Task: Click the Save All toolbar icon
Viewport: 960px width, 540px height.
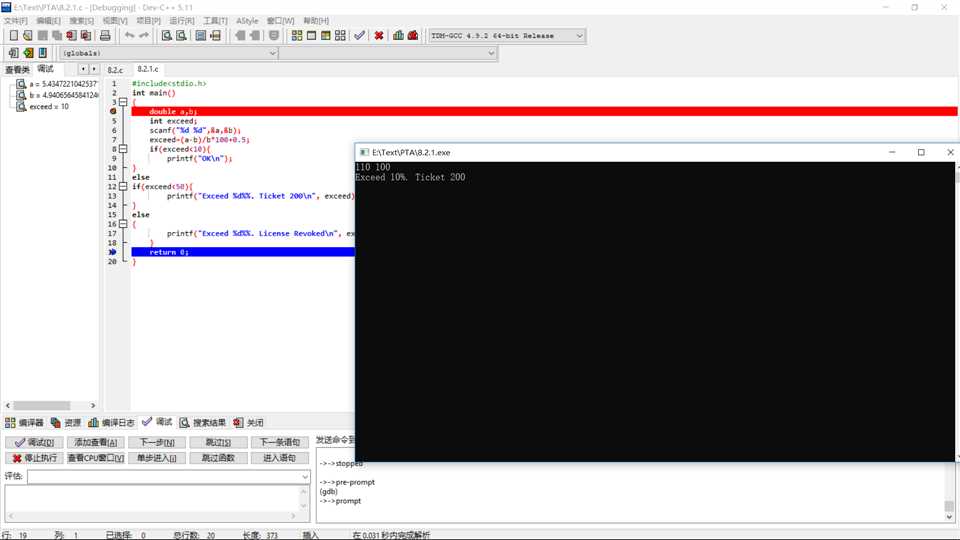Action: [57, 36]
